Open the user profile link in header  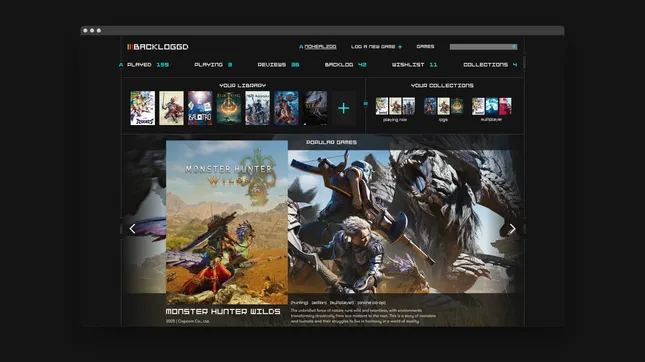pos(318,47)
